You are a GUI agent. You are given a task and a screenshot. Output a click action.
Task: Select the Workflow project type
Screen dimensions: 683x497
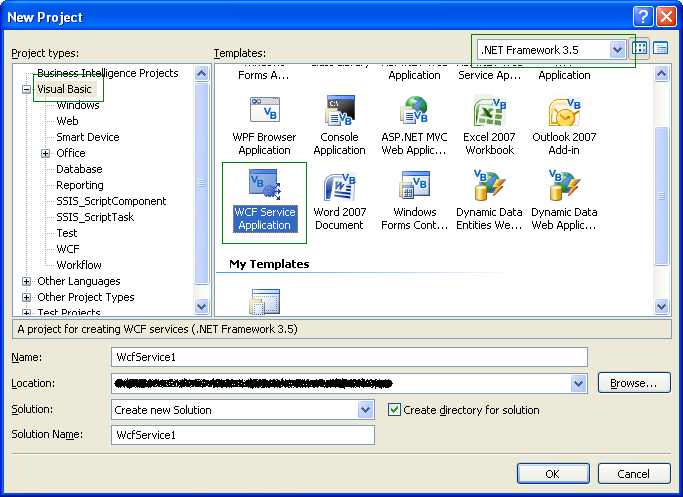tap(79, 265)
